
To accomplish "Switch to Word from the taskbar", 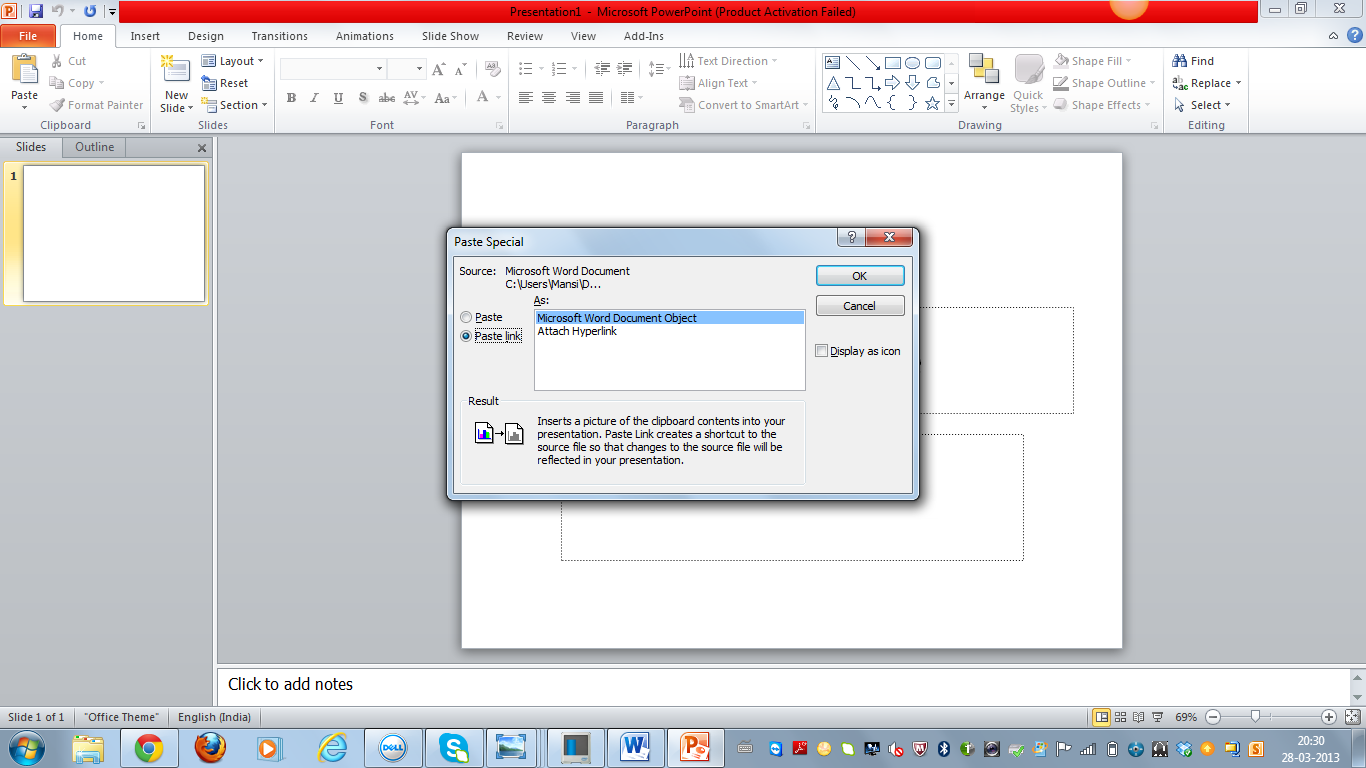I will point(635,748).
